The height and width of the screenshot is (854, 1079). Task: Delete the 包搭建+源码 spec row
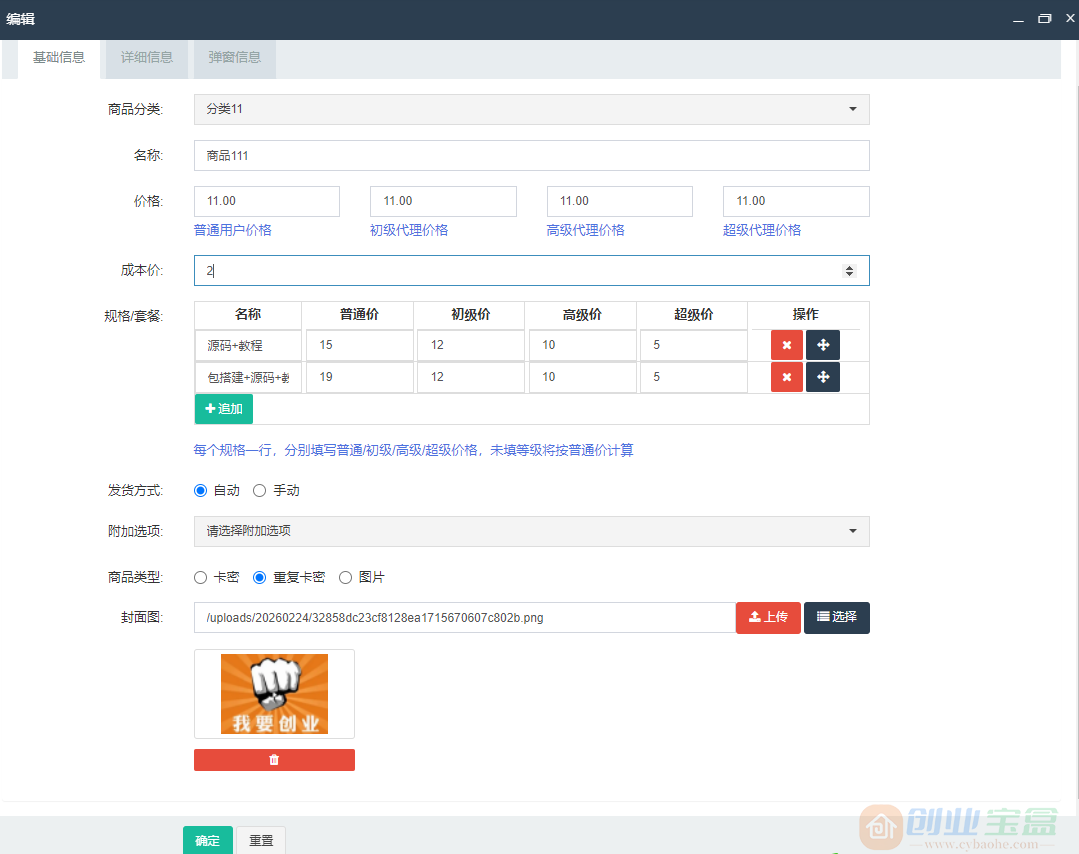pos(787,377)
